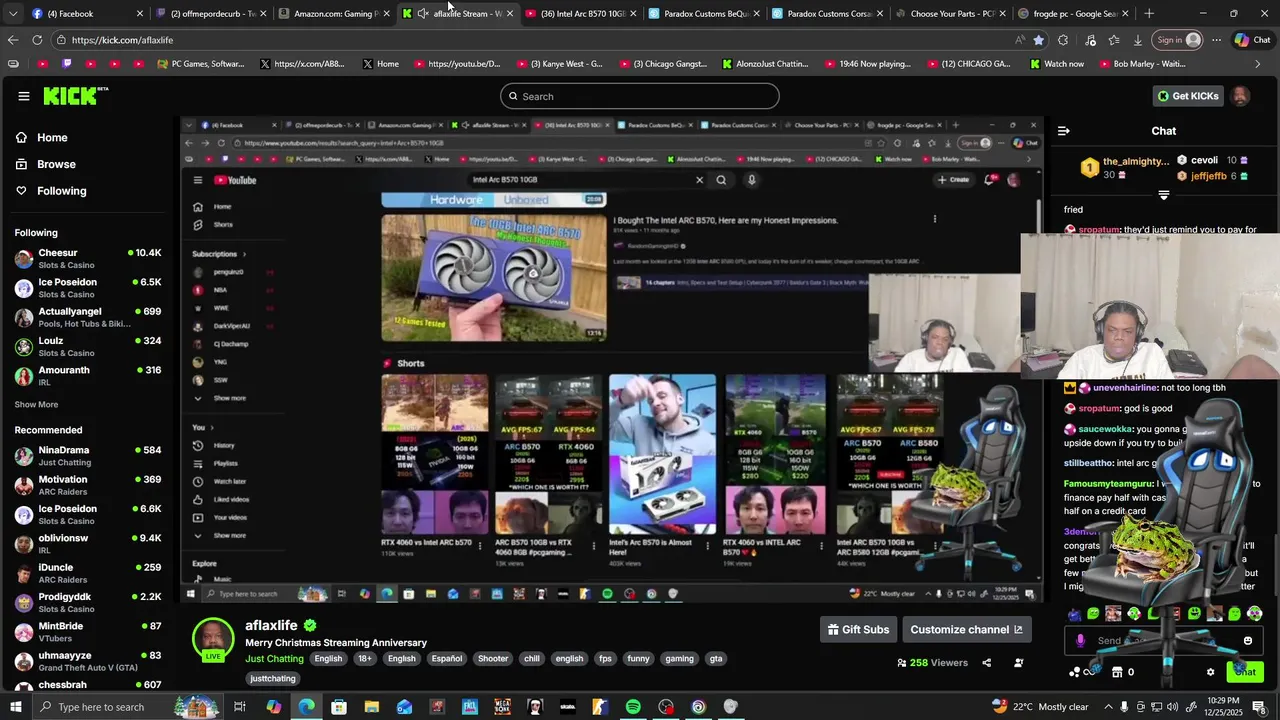Open Actuallyangel channel in sidebar
The height and width of the screenshot is (720, 1280).
pos(88,318)
